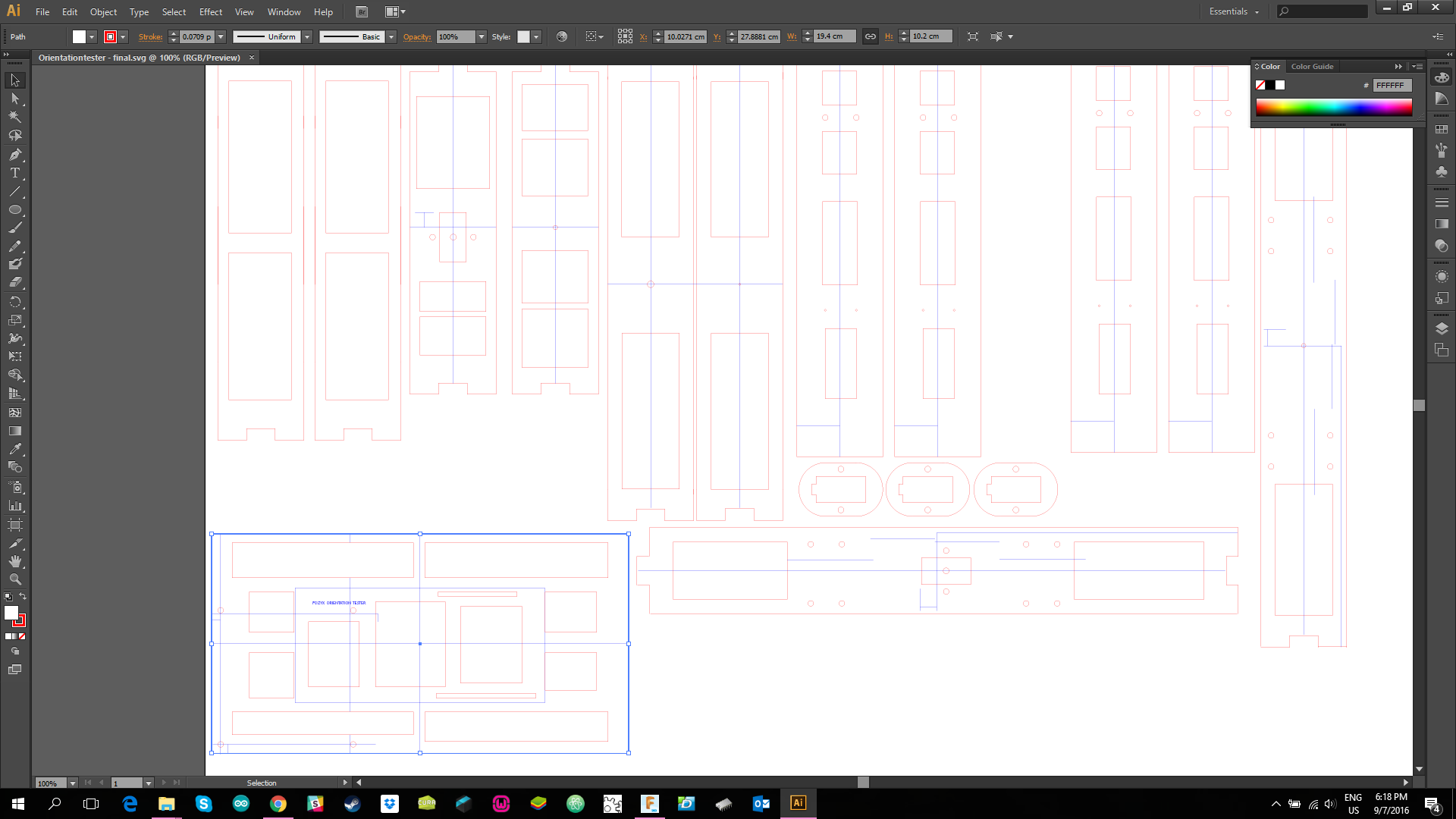Set color to None swatch in toolbox
This screenshot has height=819, width=1456.
coord(22,636)
